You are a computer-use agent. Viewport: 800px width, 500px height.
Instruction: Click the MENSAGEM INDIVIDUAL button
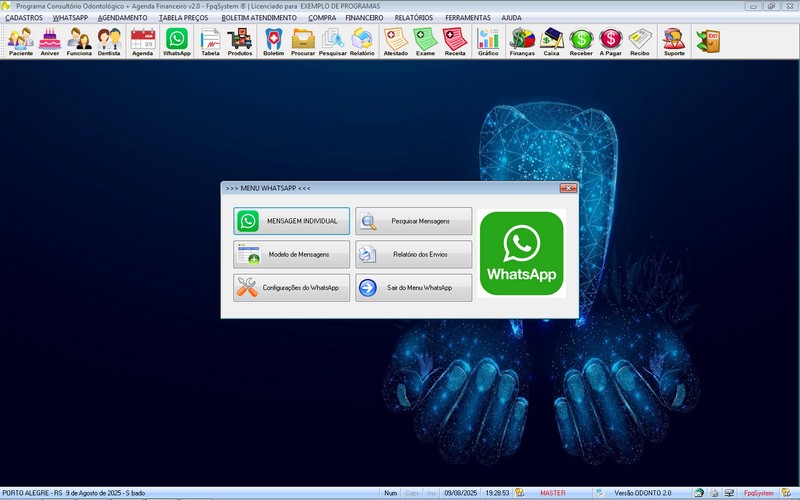292,221
